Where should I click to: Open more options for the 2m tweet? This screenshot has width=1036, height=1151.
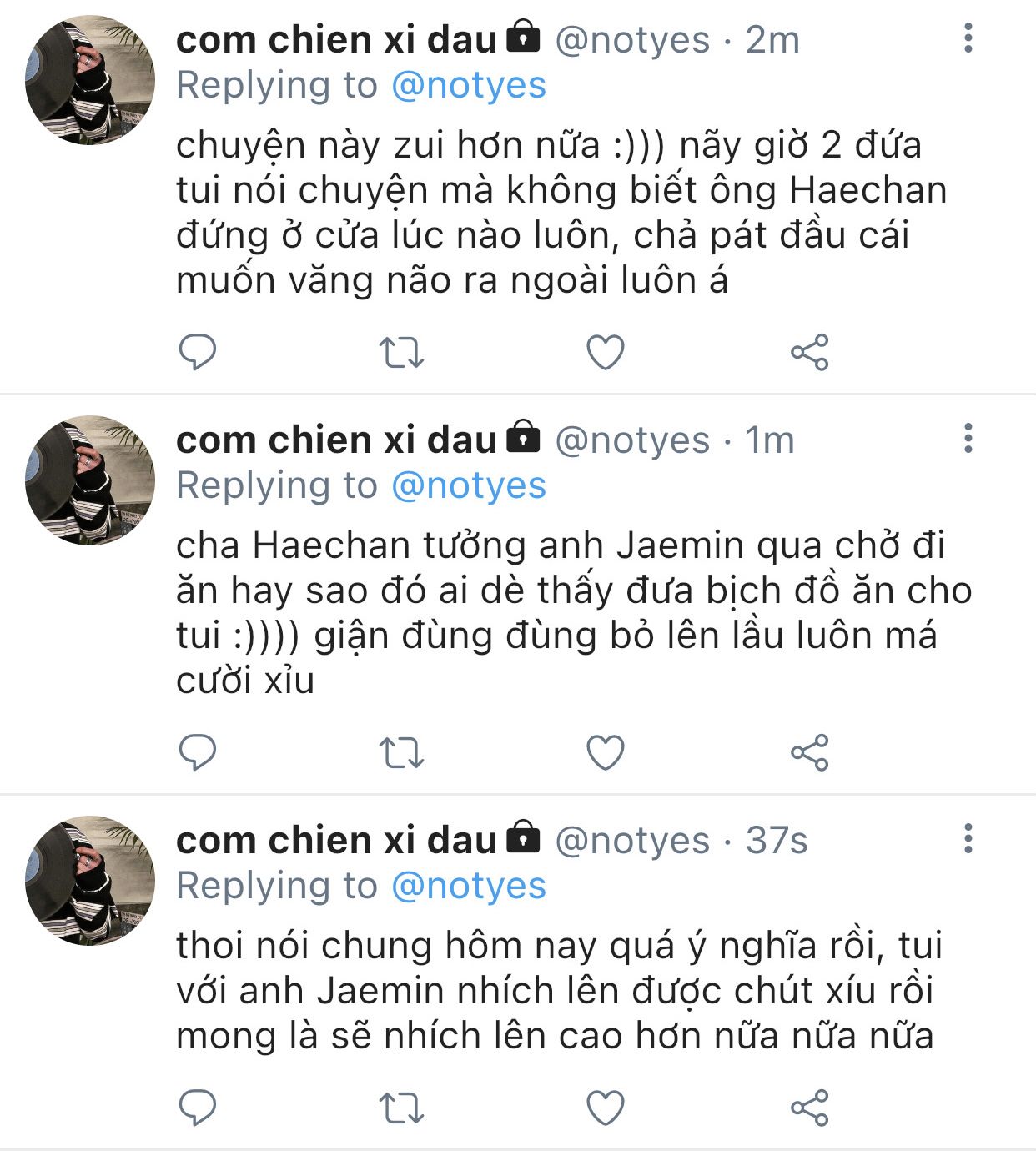coord(968,38)
